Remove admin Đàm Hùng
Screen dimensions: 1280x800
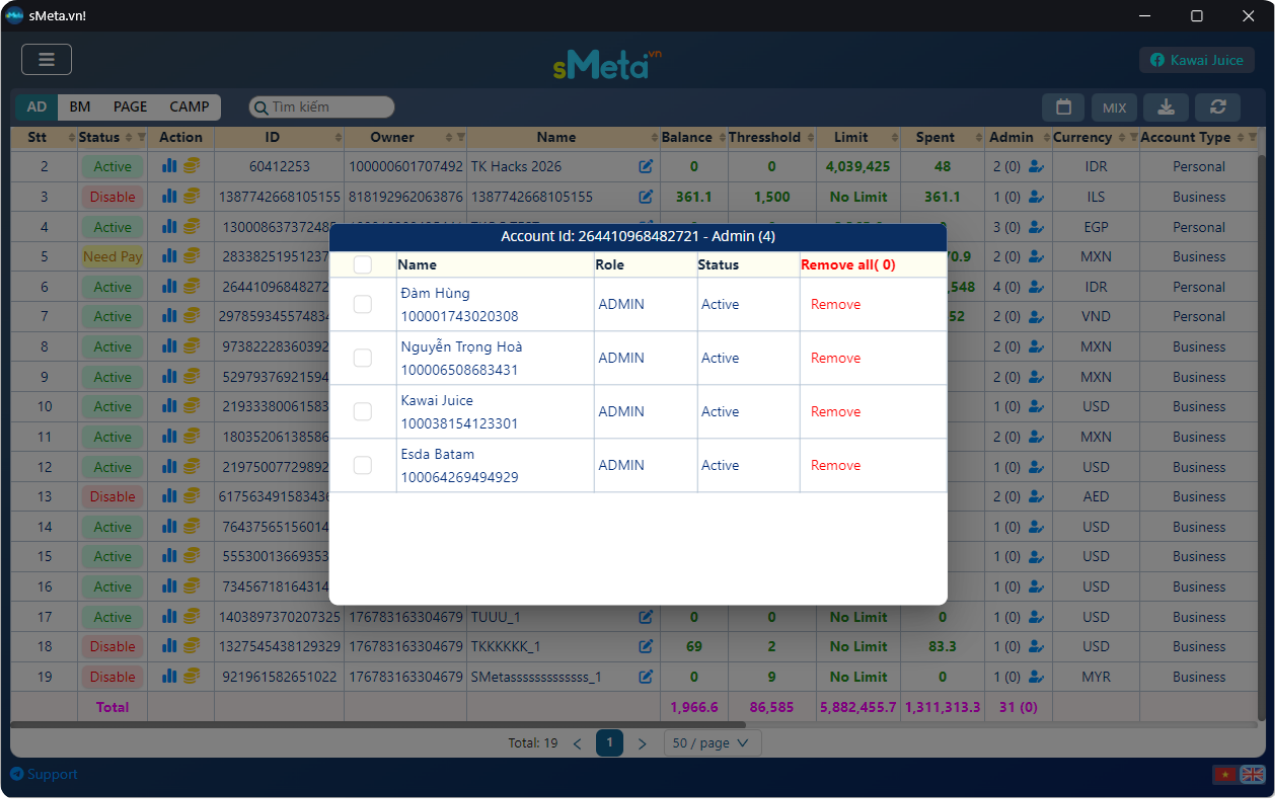click(836, 304)
